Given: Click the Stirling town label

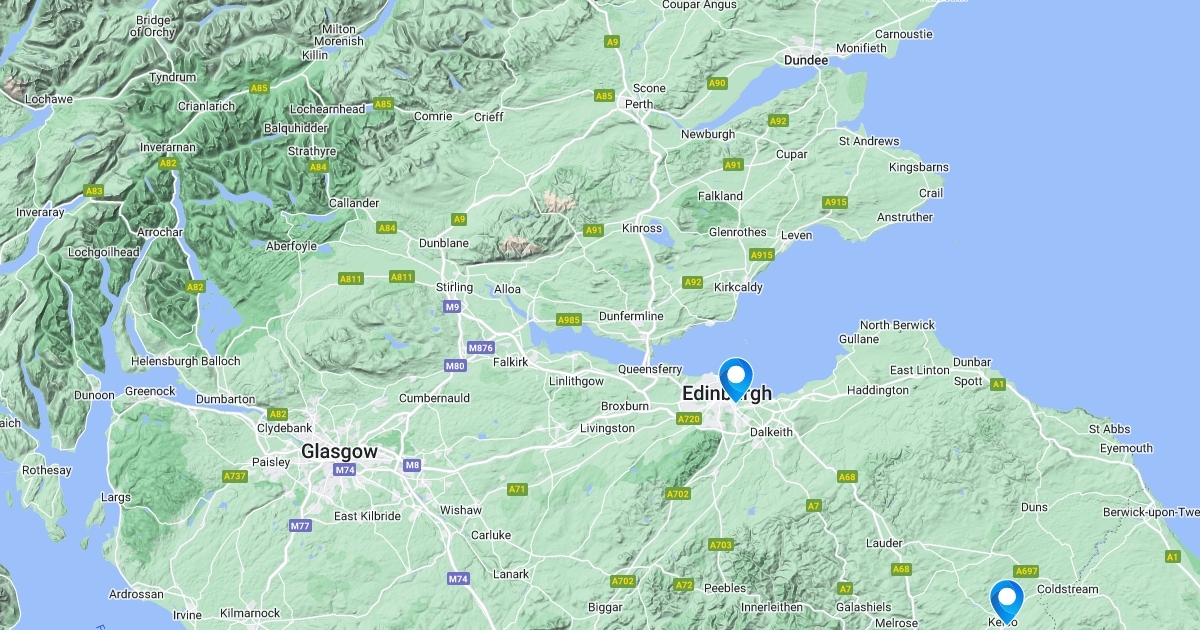Looking at the screenshot, I should 454,288.
